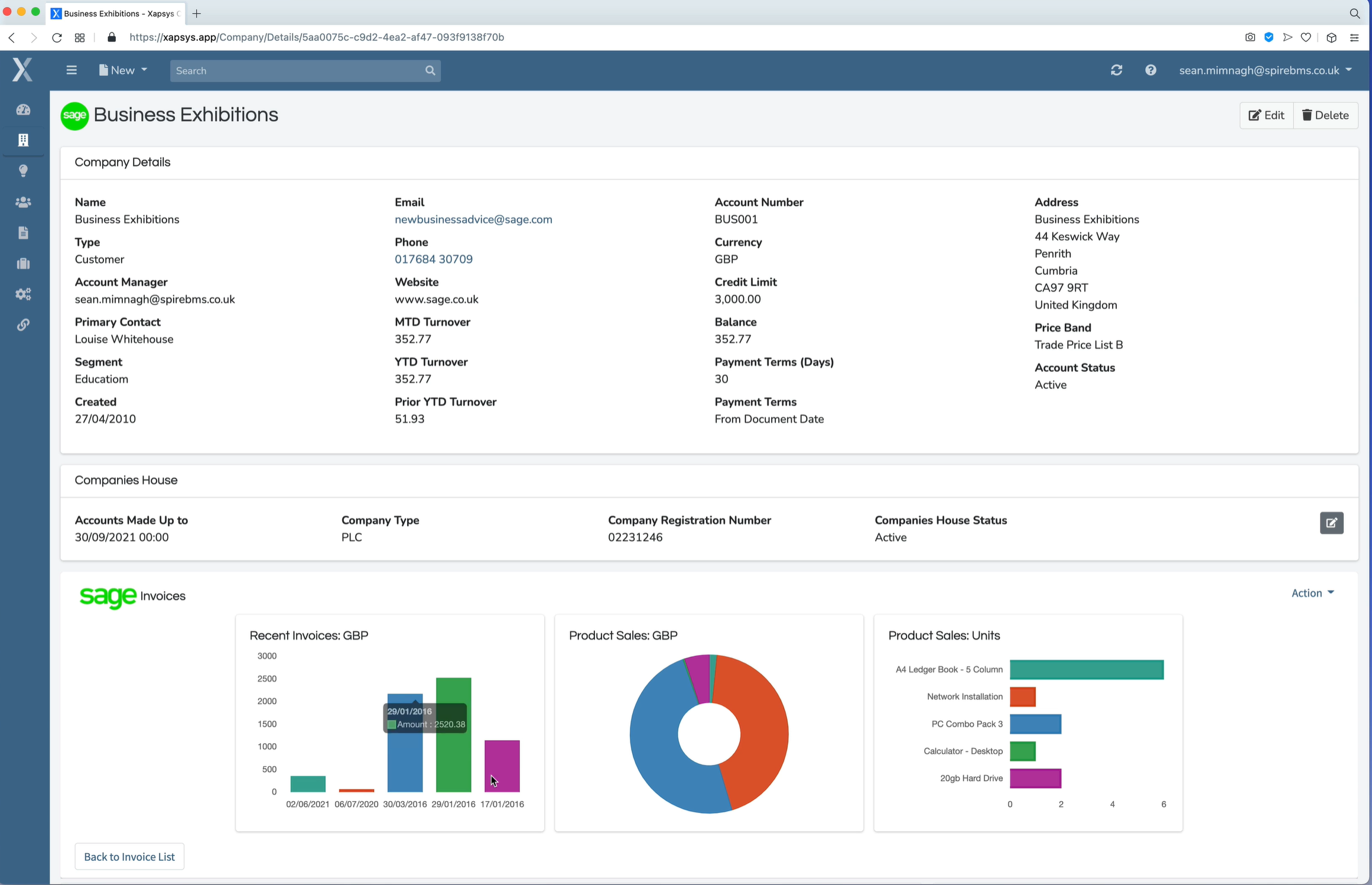The height and width of the screenshot is (885, 1372).
Task: Open help via the question mark icon
Action: [x=1151, y=70]
